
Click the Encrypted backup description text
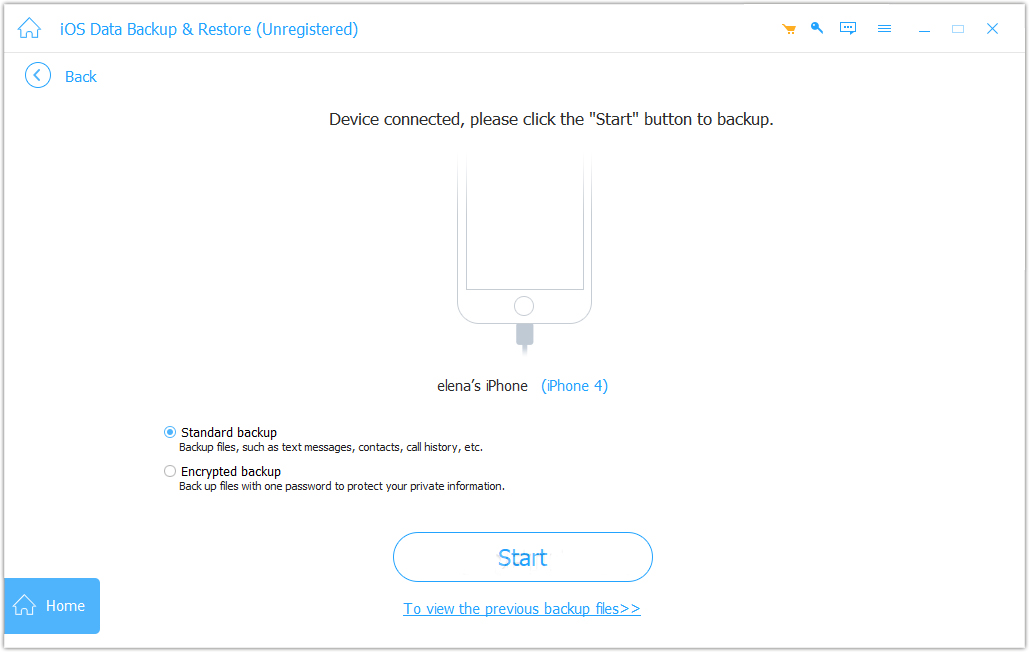(x=341, y=487)
